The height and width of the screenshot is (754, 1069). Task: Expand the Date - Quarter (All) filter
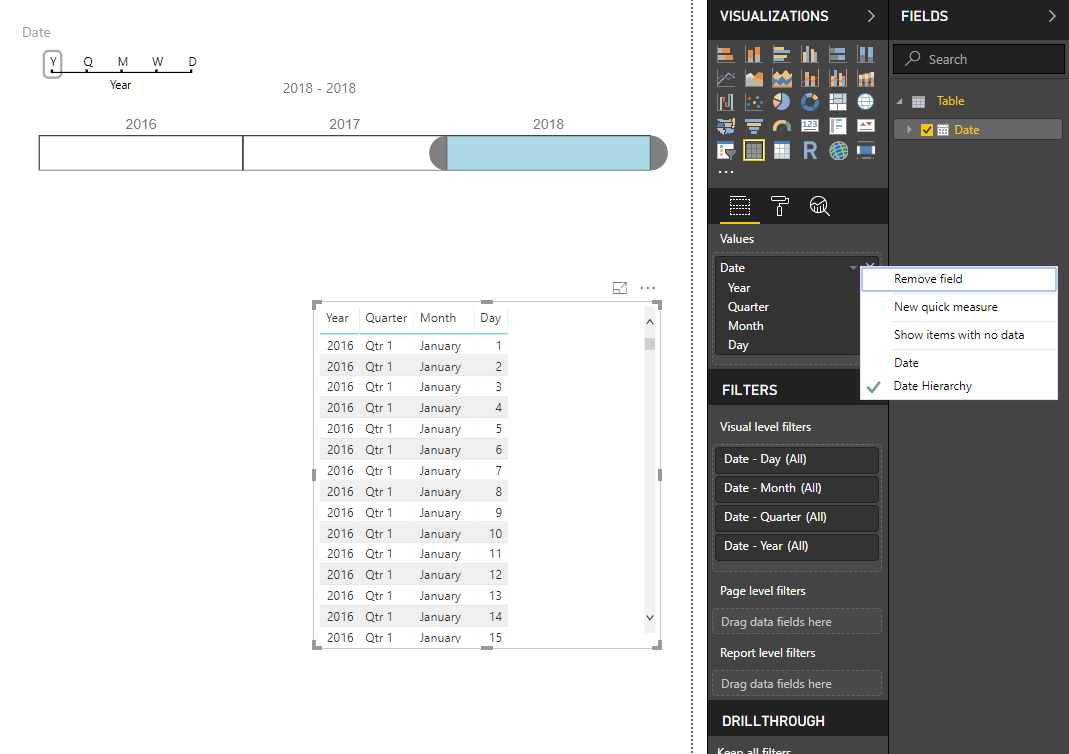796,517
